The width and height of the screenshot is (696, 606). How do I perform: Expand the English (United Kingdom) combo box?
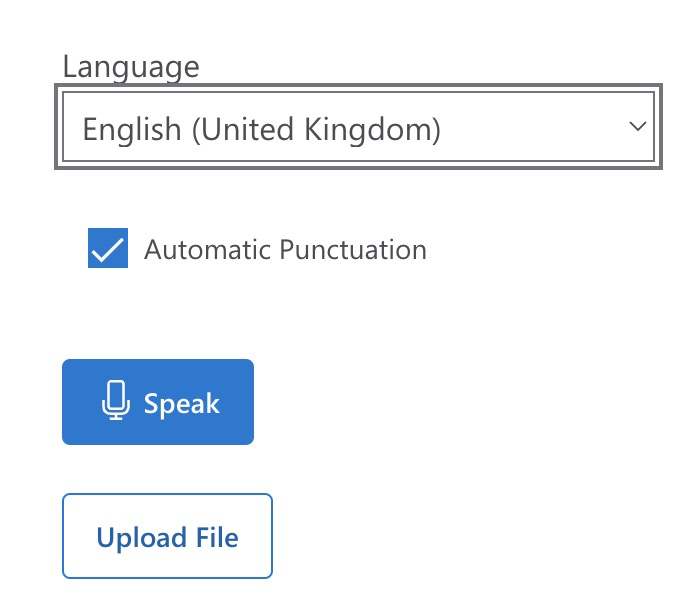click(x=355, y=129)
